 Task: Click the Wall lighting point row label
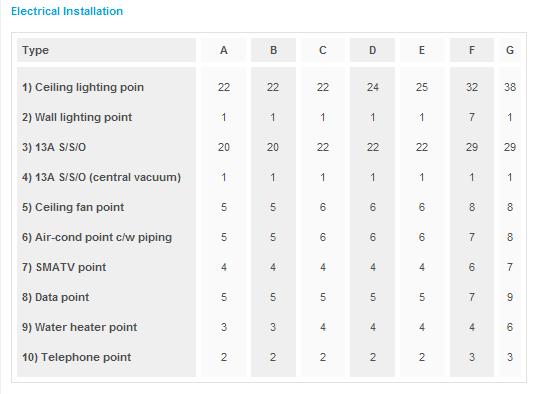[x=77, y=117]
